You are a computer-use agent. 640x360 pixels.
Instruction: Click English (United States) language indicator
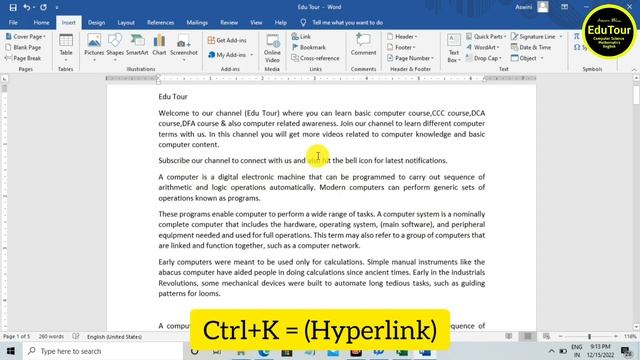click(x=114, y=337)
